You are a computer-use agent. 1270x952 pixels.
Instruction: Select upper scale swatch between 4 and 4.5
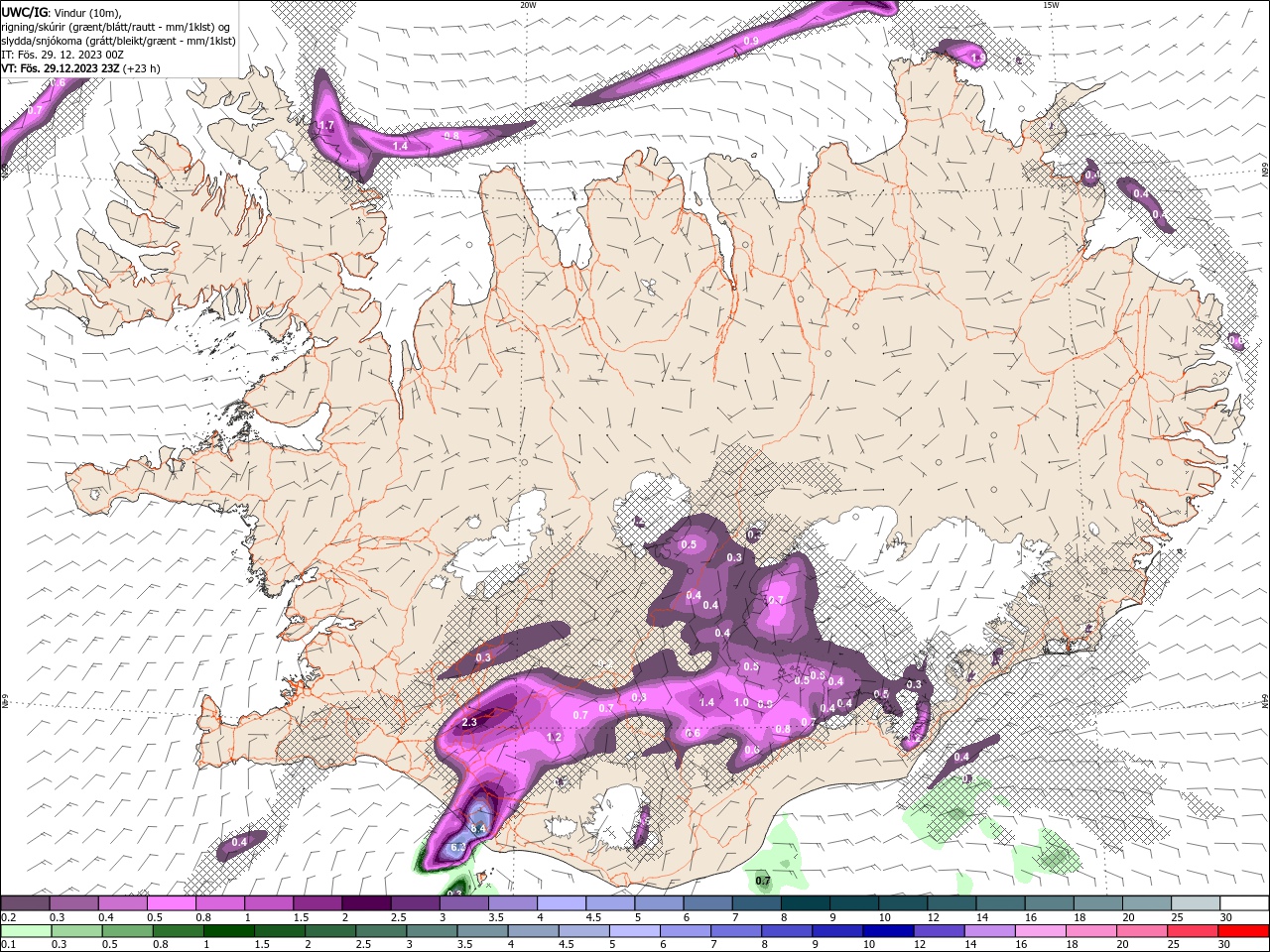(x=562, y=903)
